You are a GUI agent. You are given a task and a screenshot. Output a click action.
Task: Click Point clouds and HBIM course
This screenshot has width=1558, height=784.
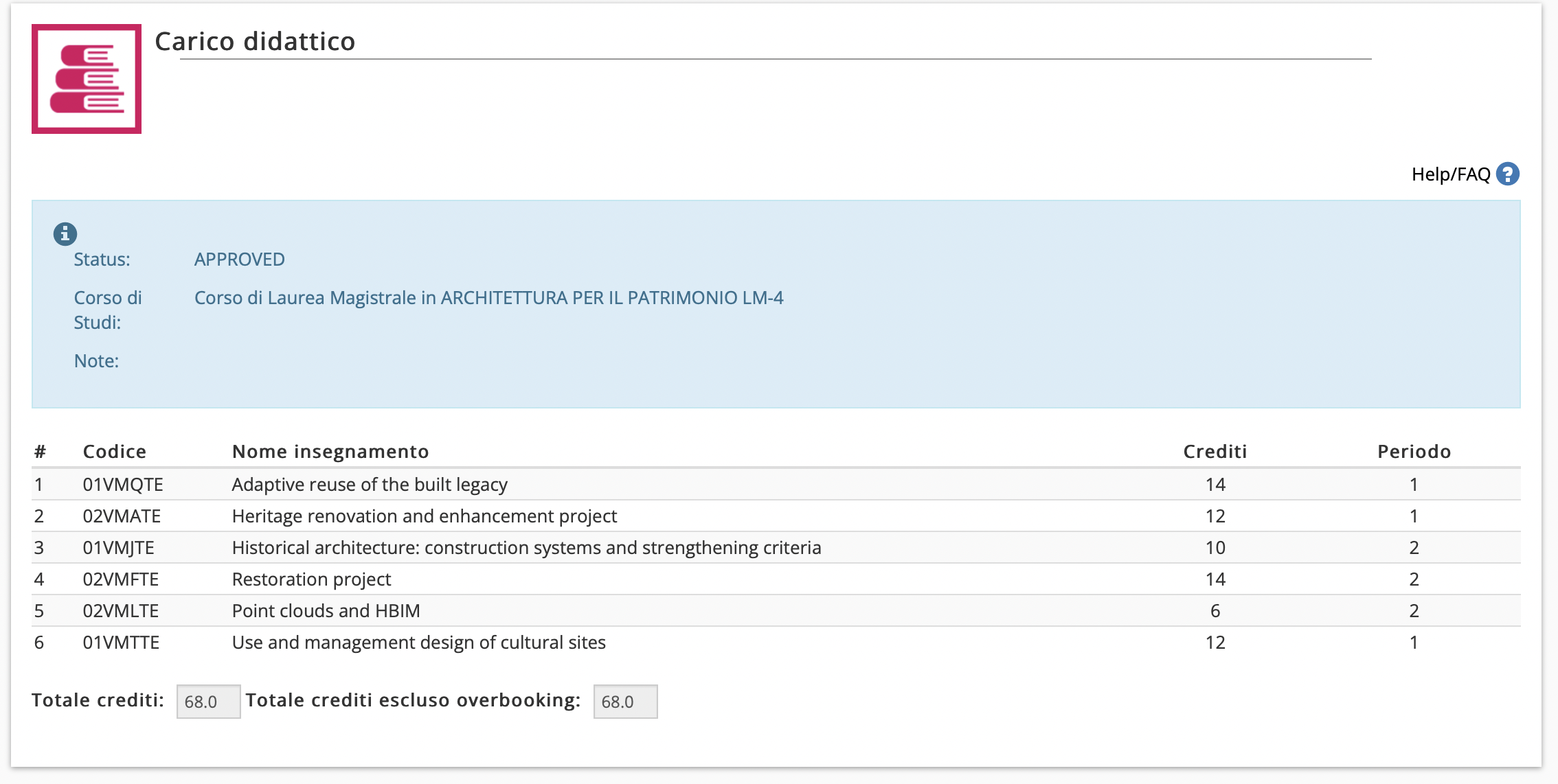coord(326,611)
